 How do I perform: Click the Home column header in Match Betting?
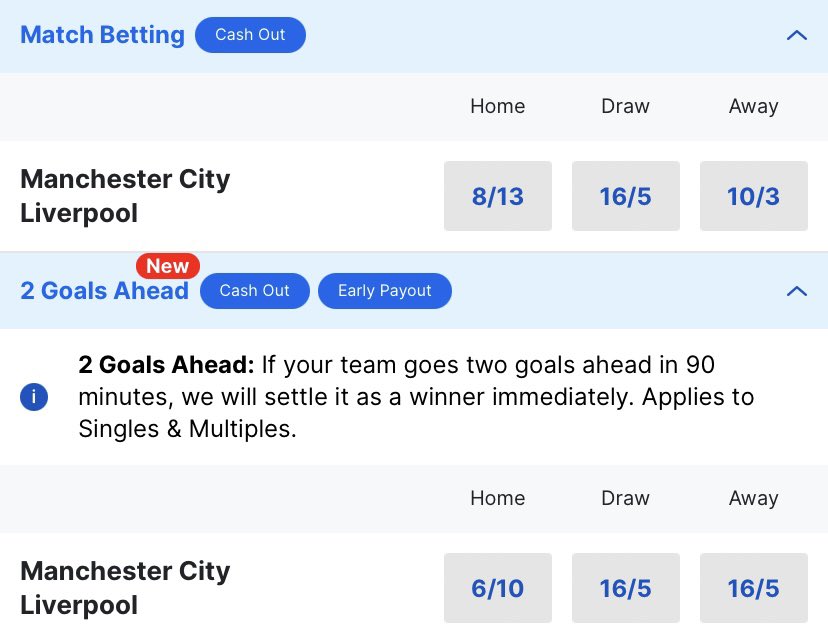pos(498,106)
